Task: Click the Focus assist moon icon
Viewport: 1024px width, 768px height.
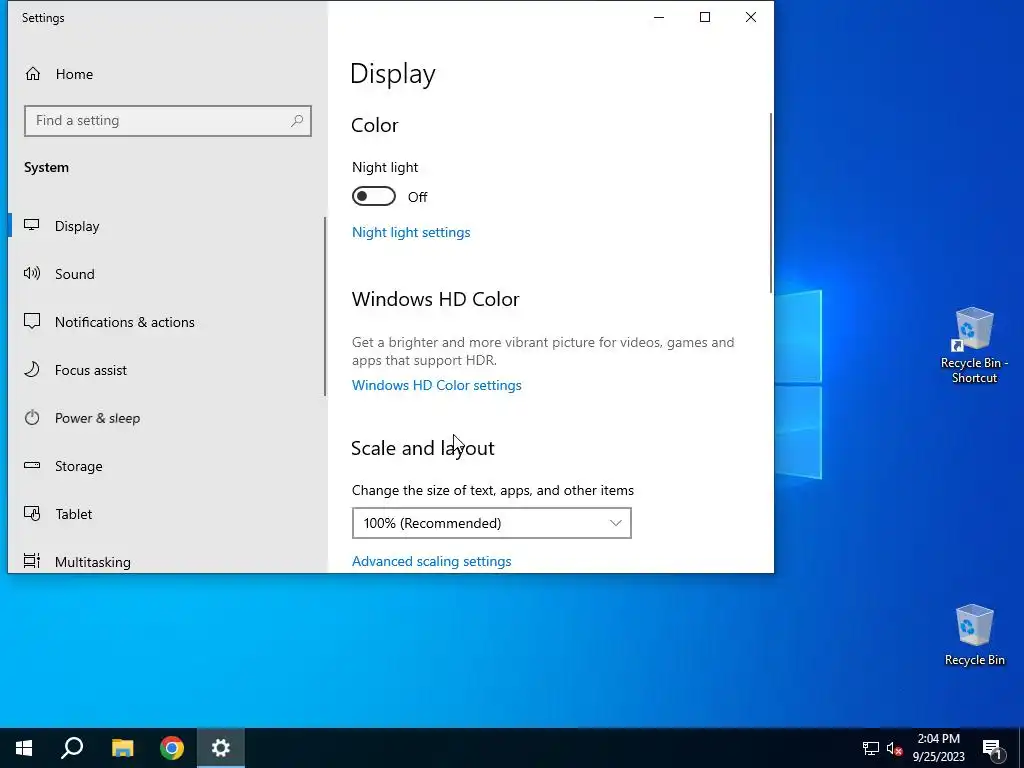Action: coord(32,370)
